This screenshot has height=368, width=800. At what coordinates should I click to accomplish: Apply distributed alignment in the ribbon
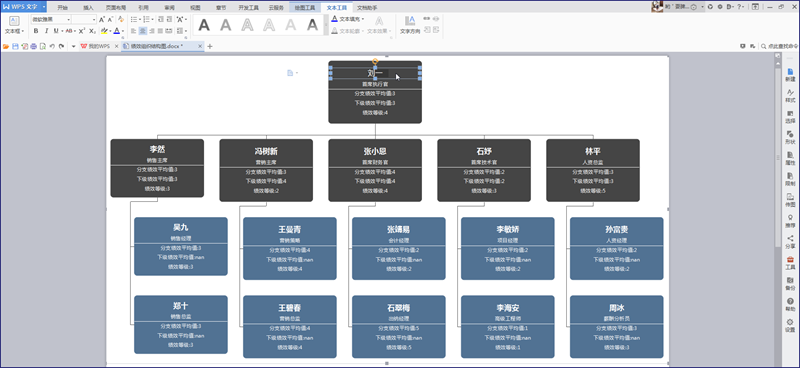(170, 31)
